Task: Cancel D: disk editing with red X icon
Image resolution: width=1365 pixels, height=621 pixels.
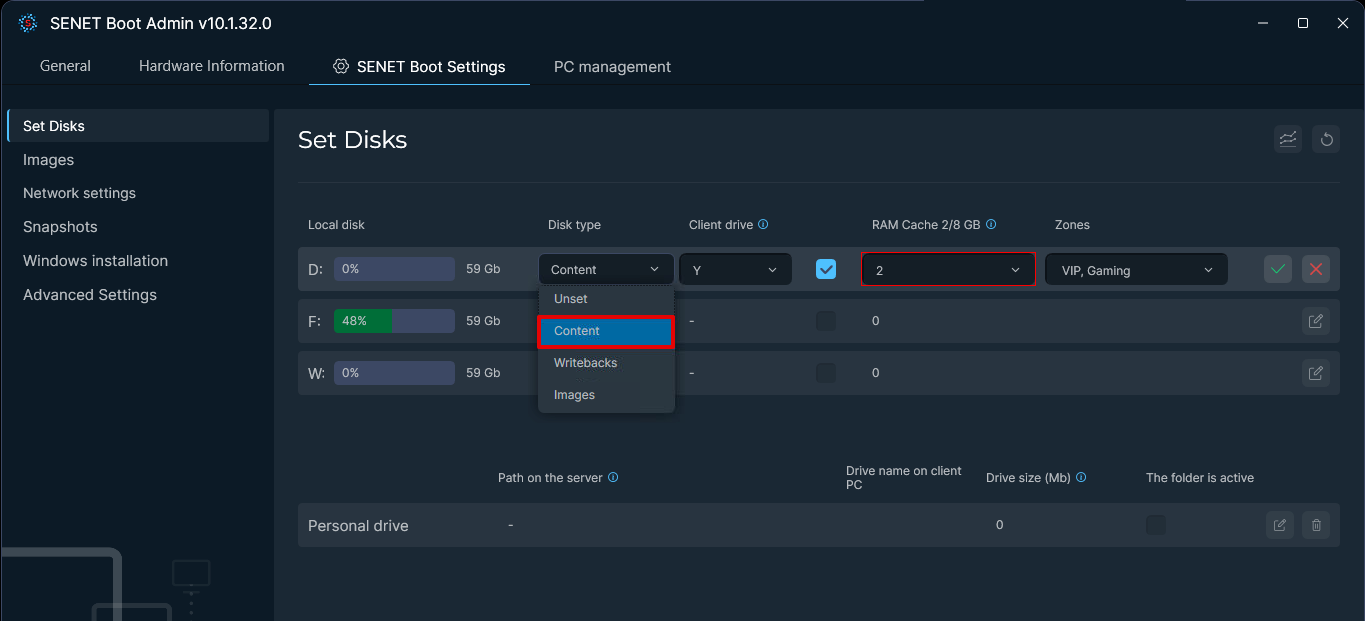Action: [x=1315, y=268]
